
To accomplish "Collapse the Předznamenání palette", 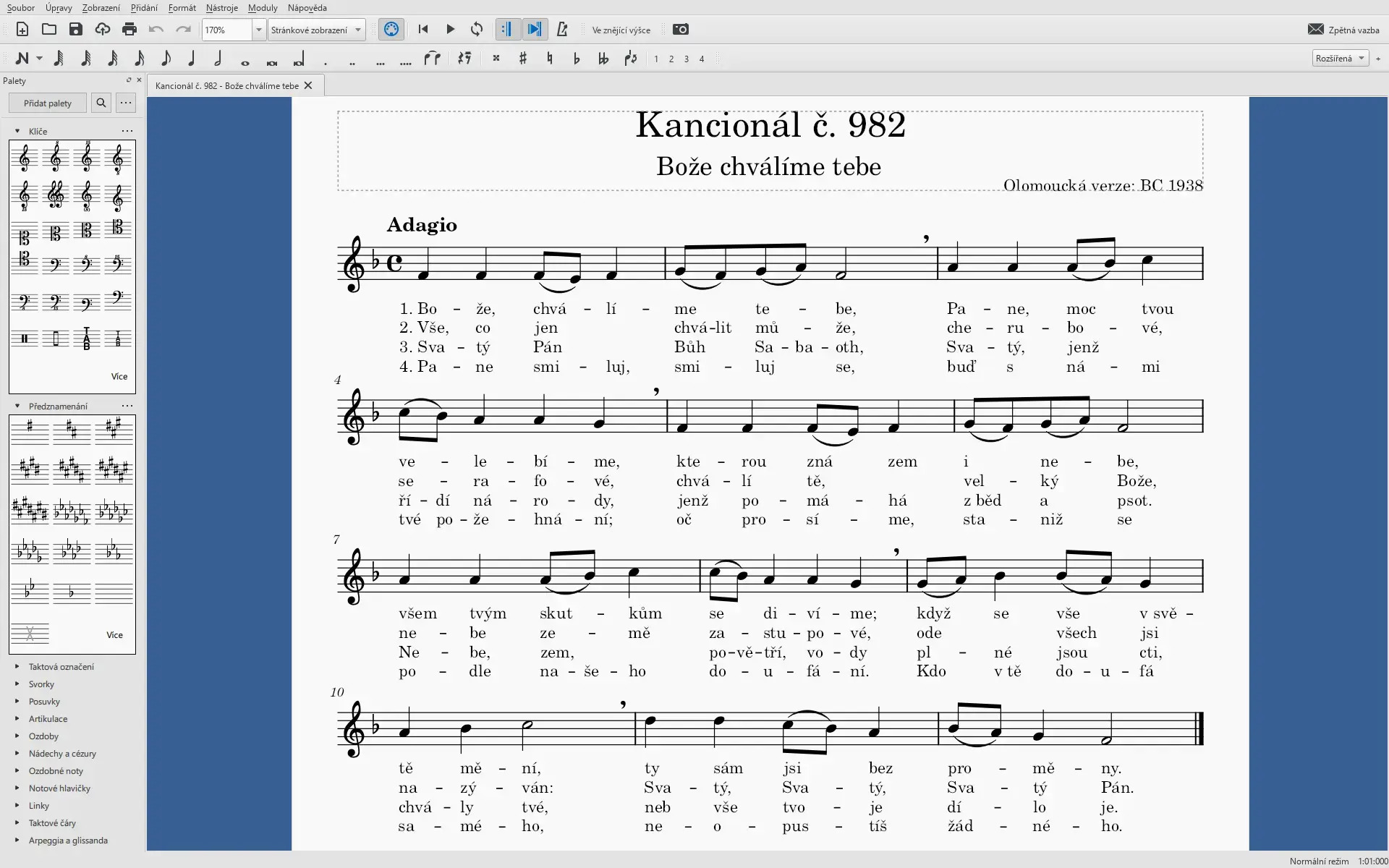I will [17, 406].
